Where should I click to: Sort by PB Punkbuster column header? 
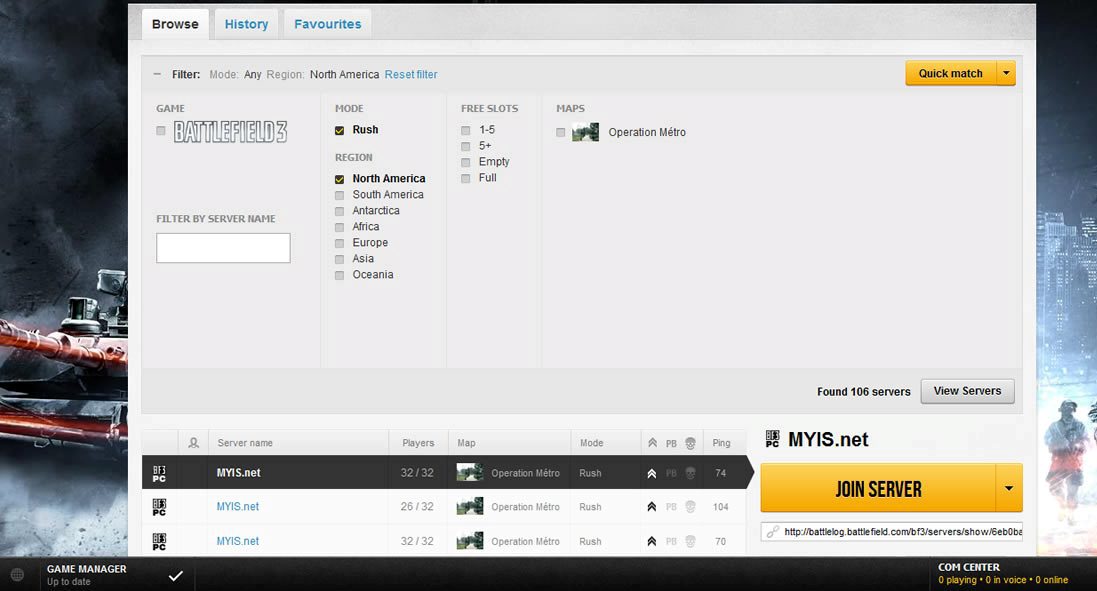point(671,443)
